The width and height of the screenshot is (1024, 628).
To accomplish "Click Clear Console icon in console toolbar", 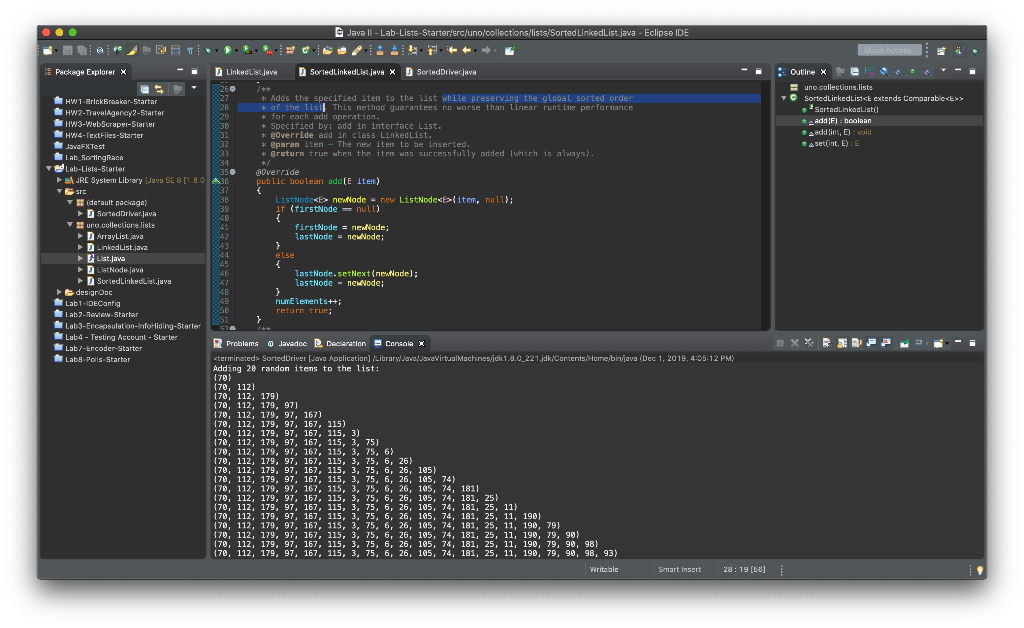I will click(826, 343).
